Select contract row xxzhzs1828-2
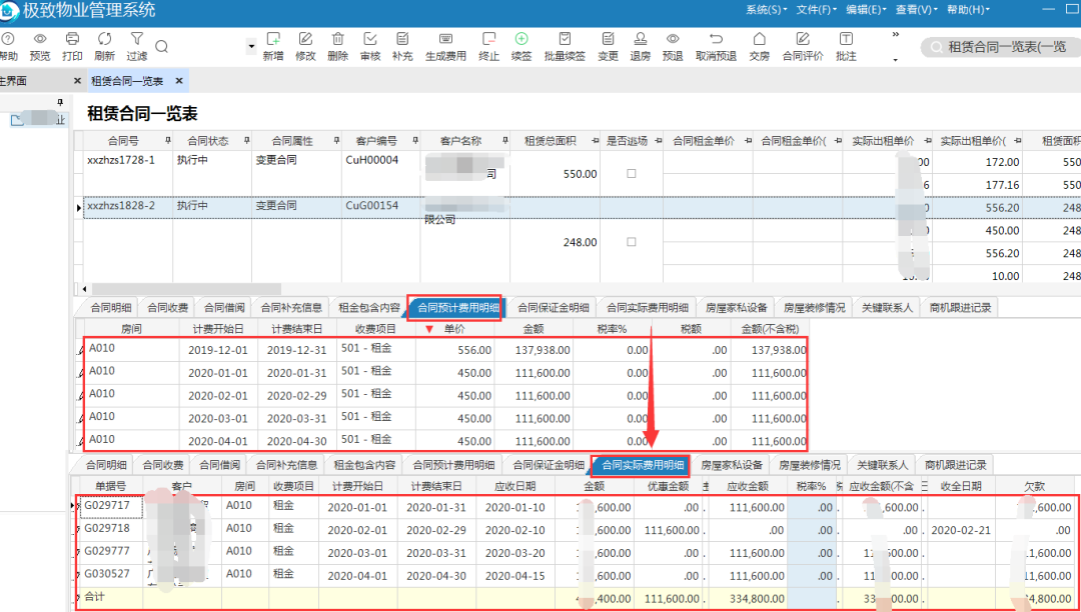This screenshot has height=612, width=1081. pos(121,205)
